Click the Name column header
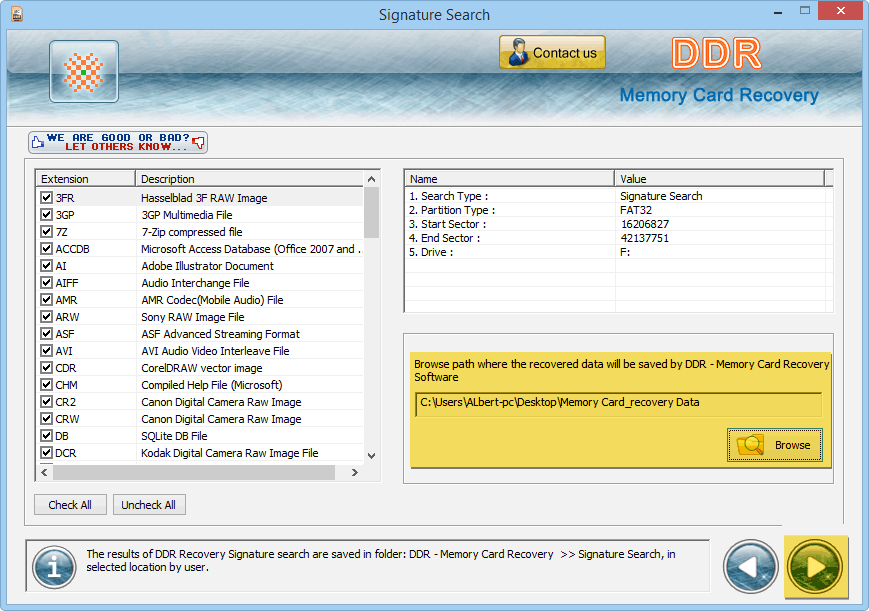The height and width of the screenshot is (611, 869). click(x=510, y=179)
